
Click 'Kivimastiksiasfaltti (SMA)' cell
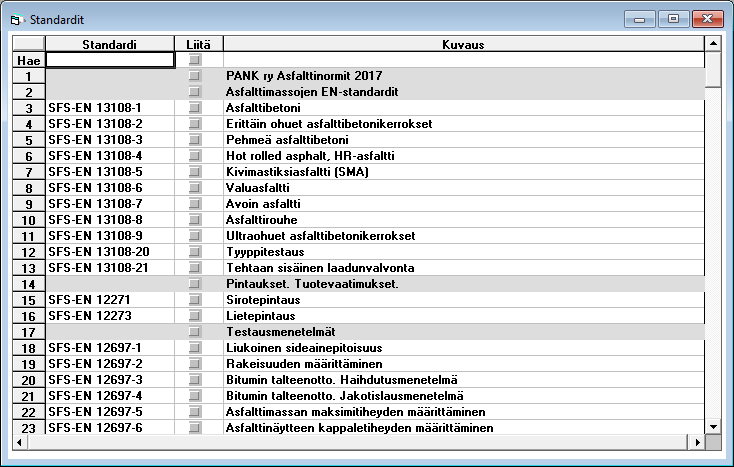464,172
